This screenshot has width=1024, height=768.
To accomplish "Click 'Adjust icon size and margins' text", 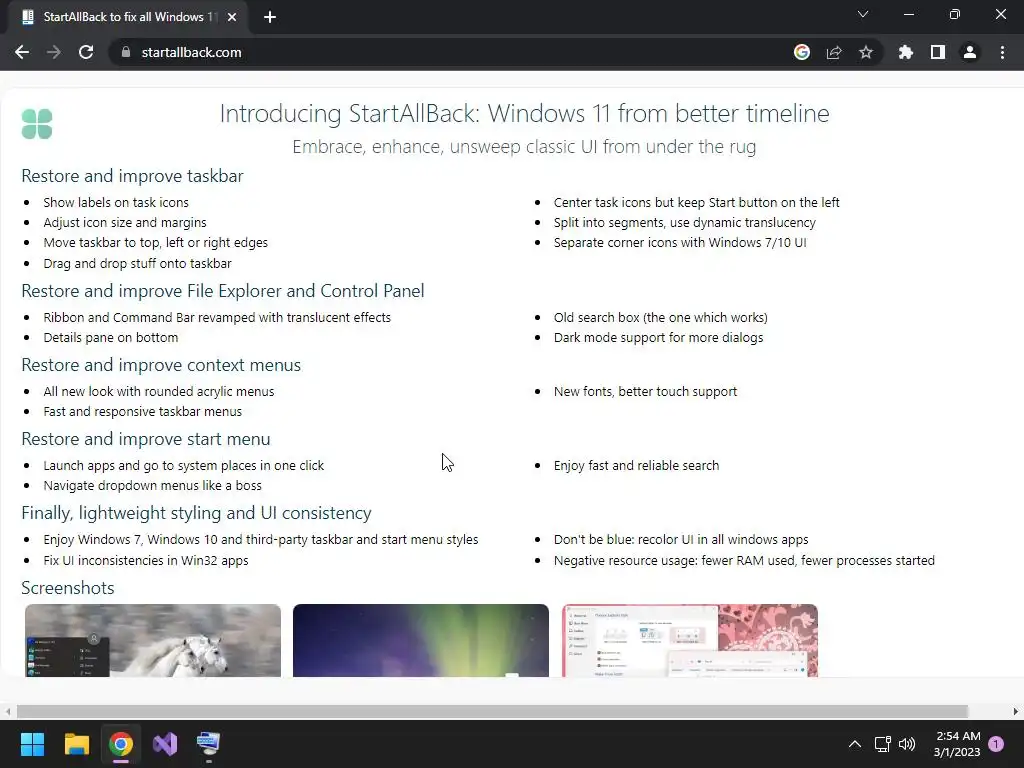I will pos(125,223).
